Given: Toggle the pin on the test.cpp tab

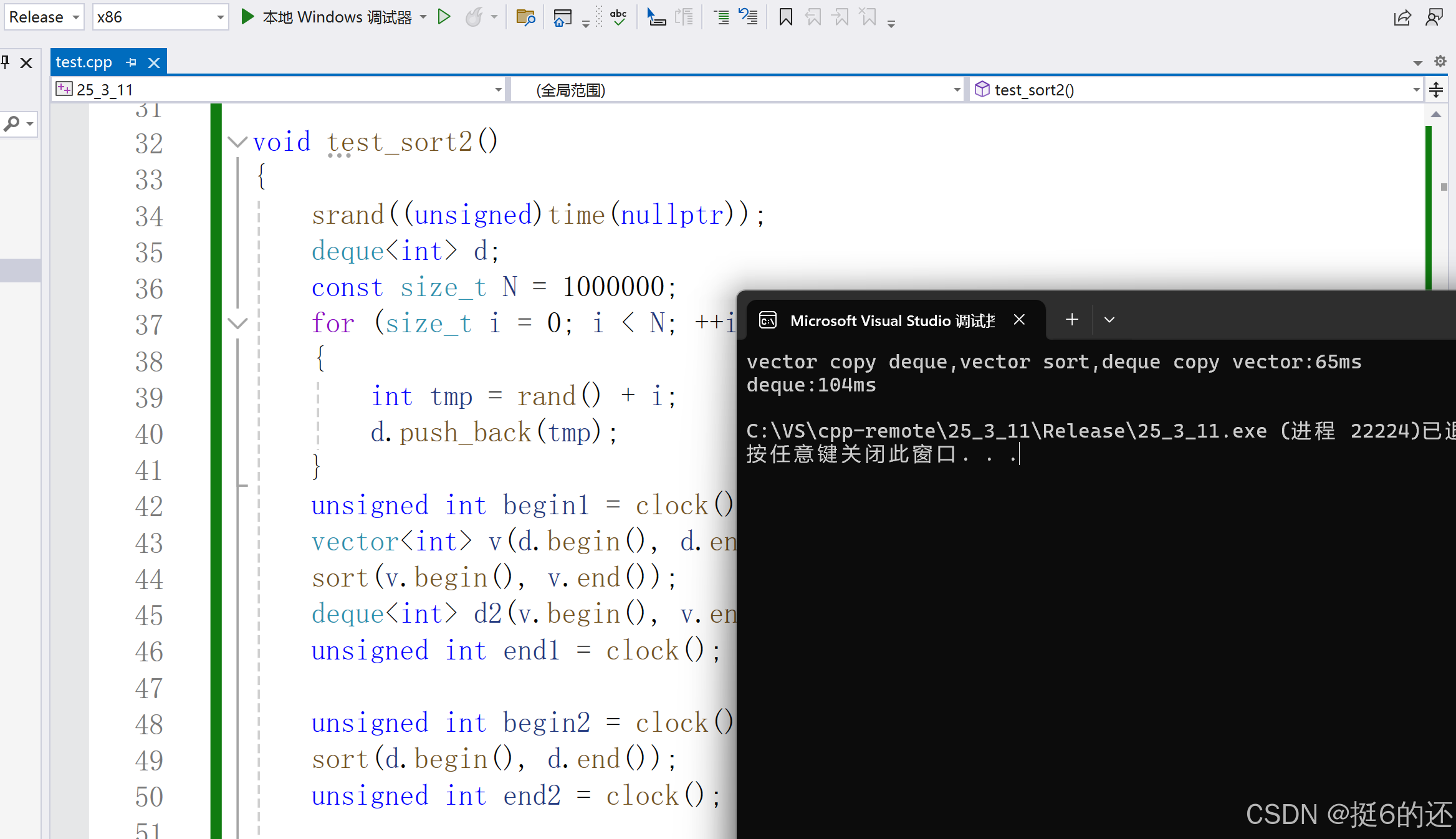Looking at the screenshot, I should pyautogui.click(x=131, y=62).
